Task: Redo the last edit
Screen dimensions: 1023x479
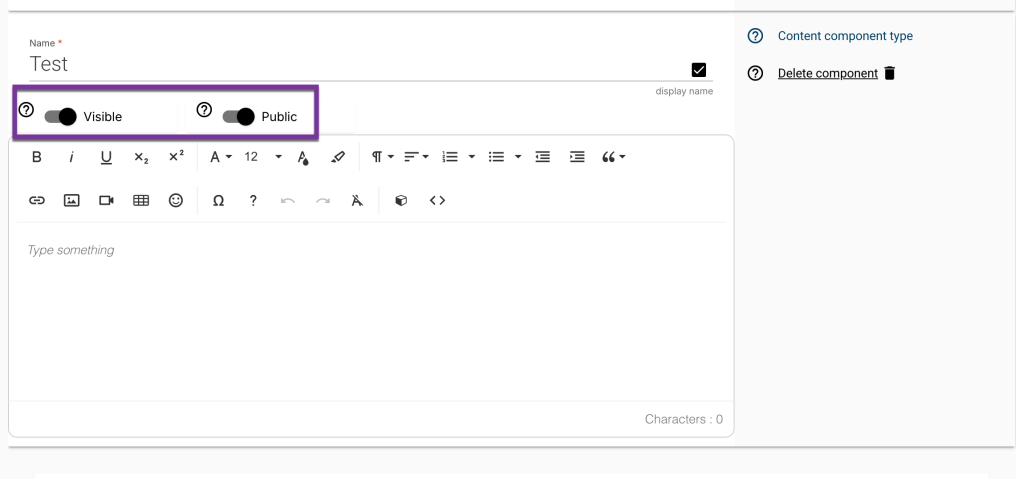Action: pos(322,200)
